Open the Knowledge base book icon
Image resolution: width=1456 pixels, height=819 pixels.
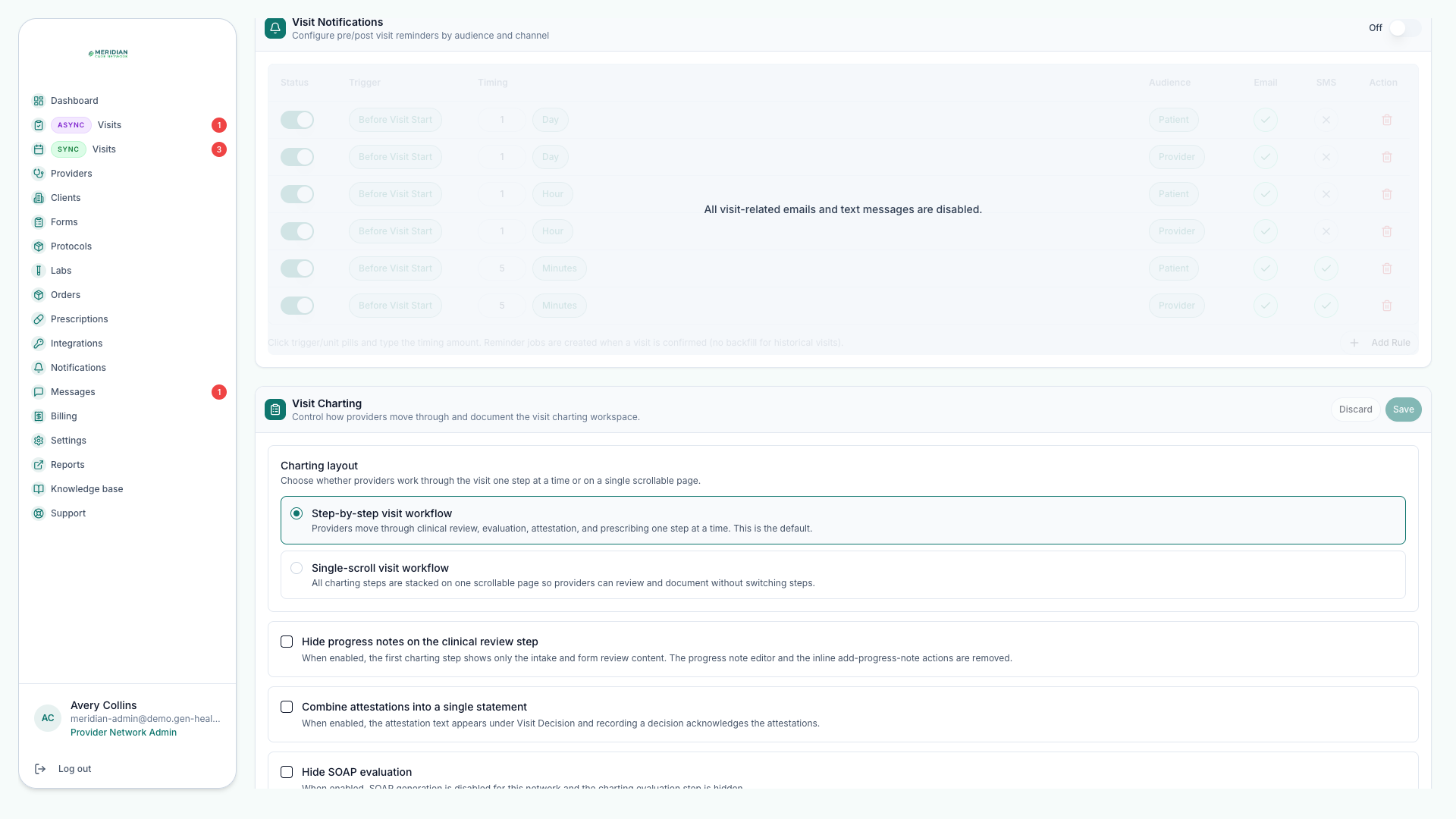39,489
